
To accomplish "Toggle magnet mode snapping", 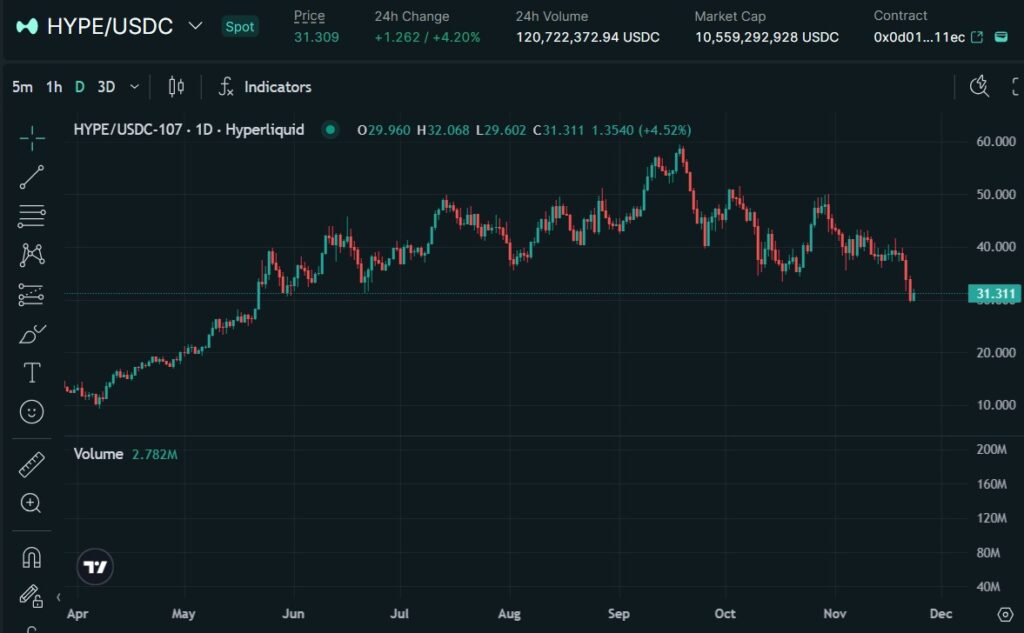I will tap(32, 557).
